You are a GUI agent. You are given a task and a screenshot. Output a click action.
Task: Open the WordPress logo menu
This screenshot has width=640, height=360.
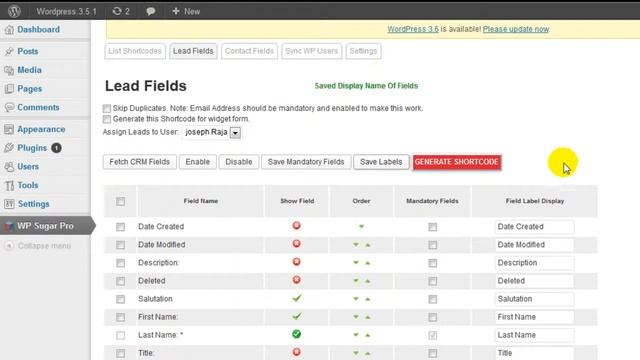pos(14,11)
